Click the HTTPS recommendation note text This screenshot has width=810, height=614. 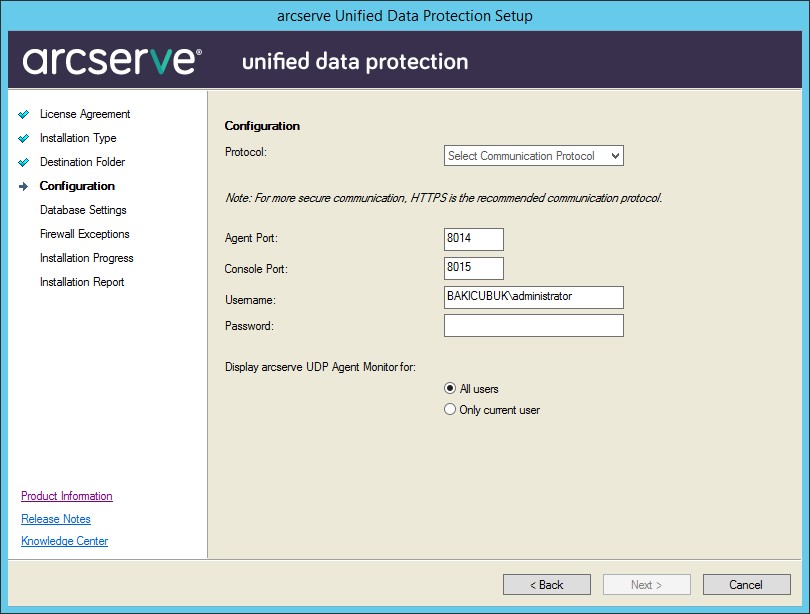coord(444,198)
